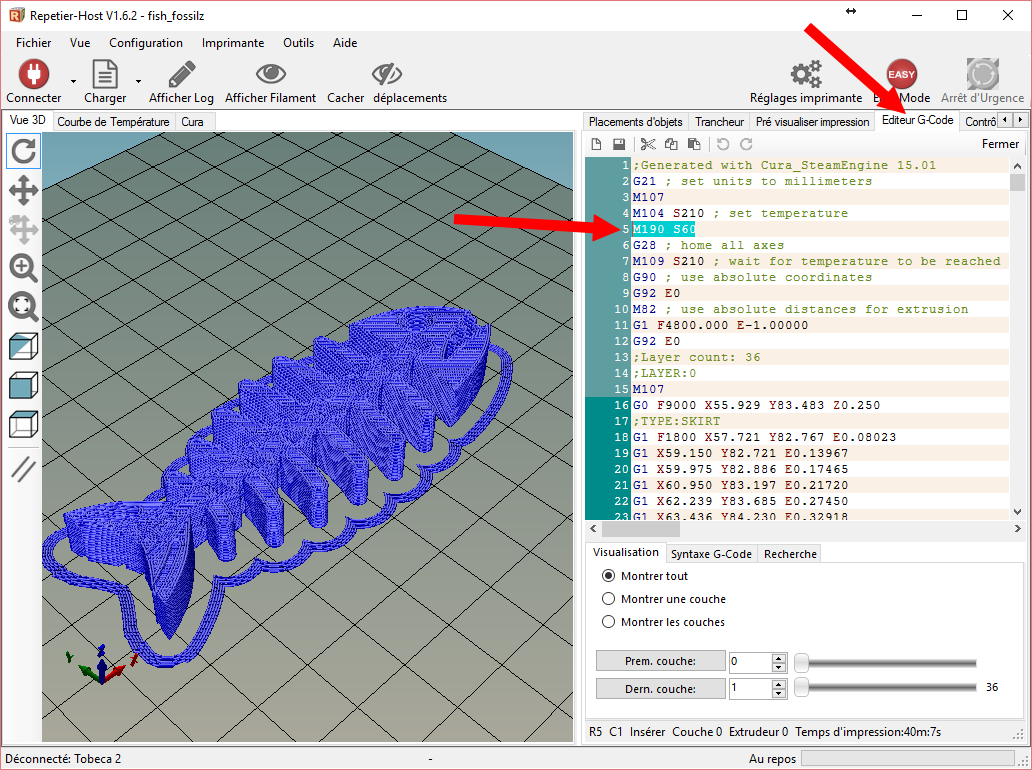Click the Afficher Log pencil icon

pyautogui.click(x=181, y=75)
